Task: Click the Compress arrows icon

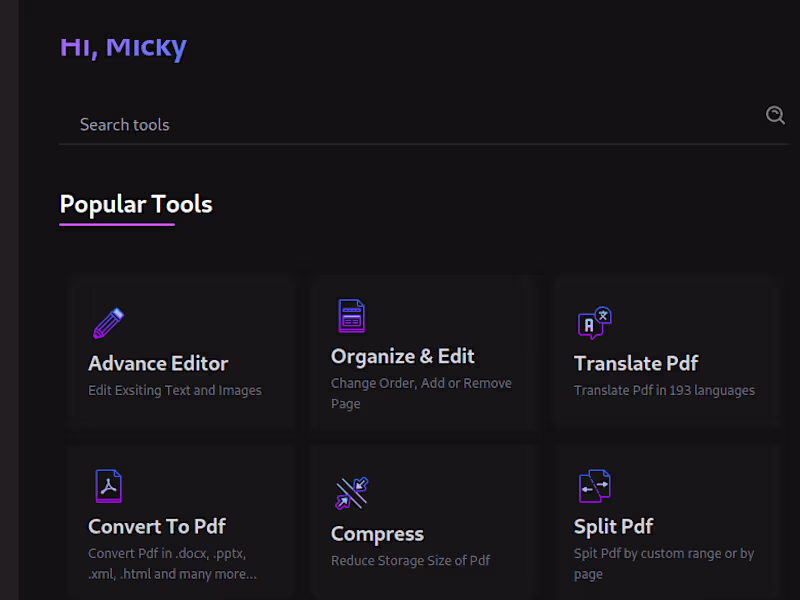Action: point(351,493)
